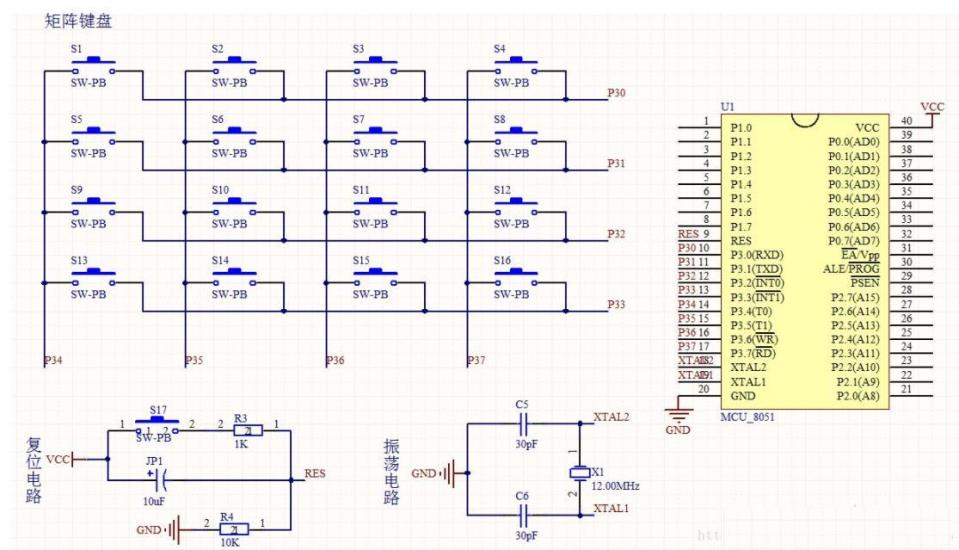This screenshot has width=959, height=550.
Task: Click the 12.00MHz crystal value text
Action: (615, 486)
